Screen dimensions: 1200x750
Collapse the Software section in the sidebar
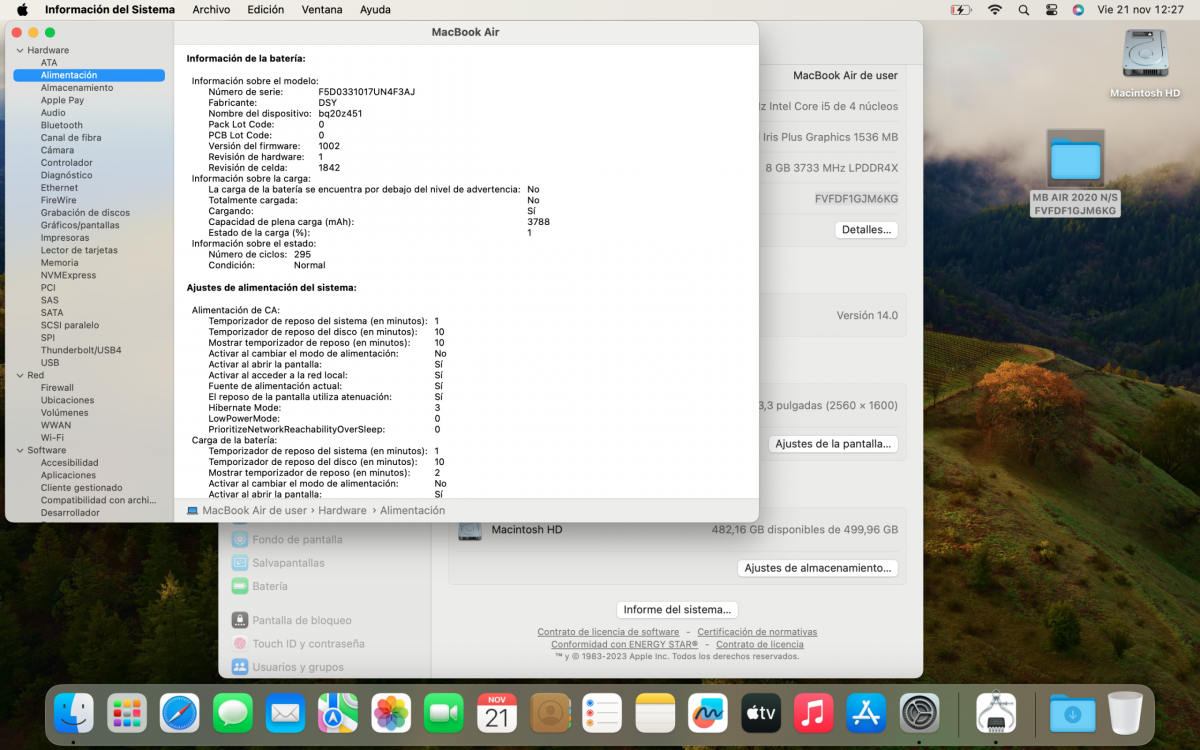click(x=19, y=450)
